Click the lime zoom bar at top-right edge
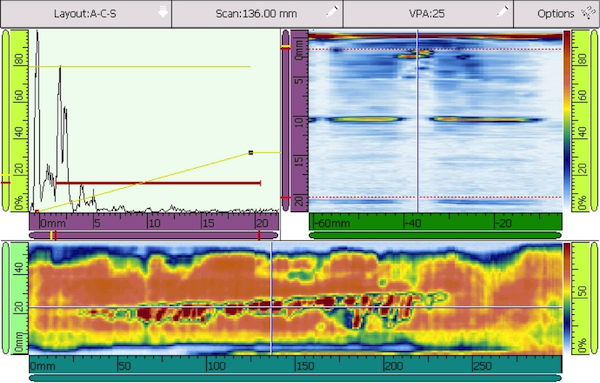This screenshot has width=600, height=383. (x=594, y=121)
